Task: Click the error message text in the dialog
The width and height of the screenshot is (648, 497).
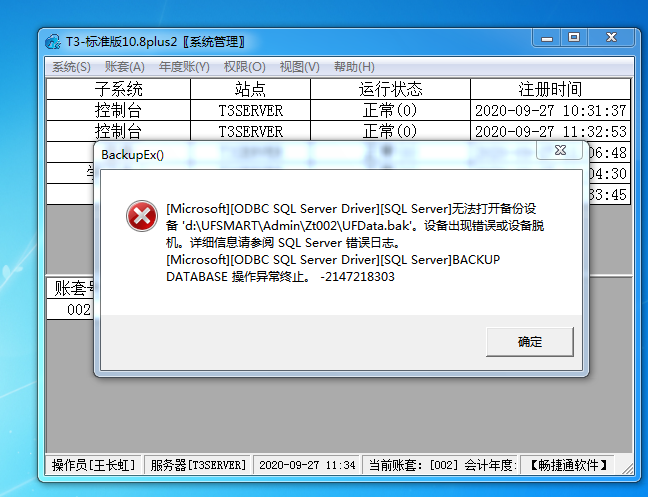Action: [355, 243]
